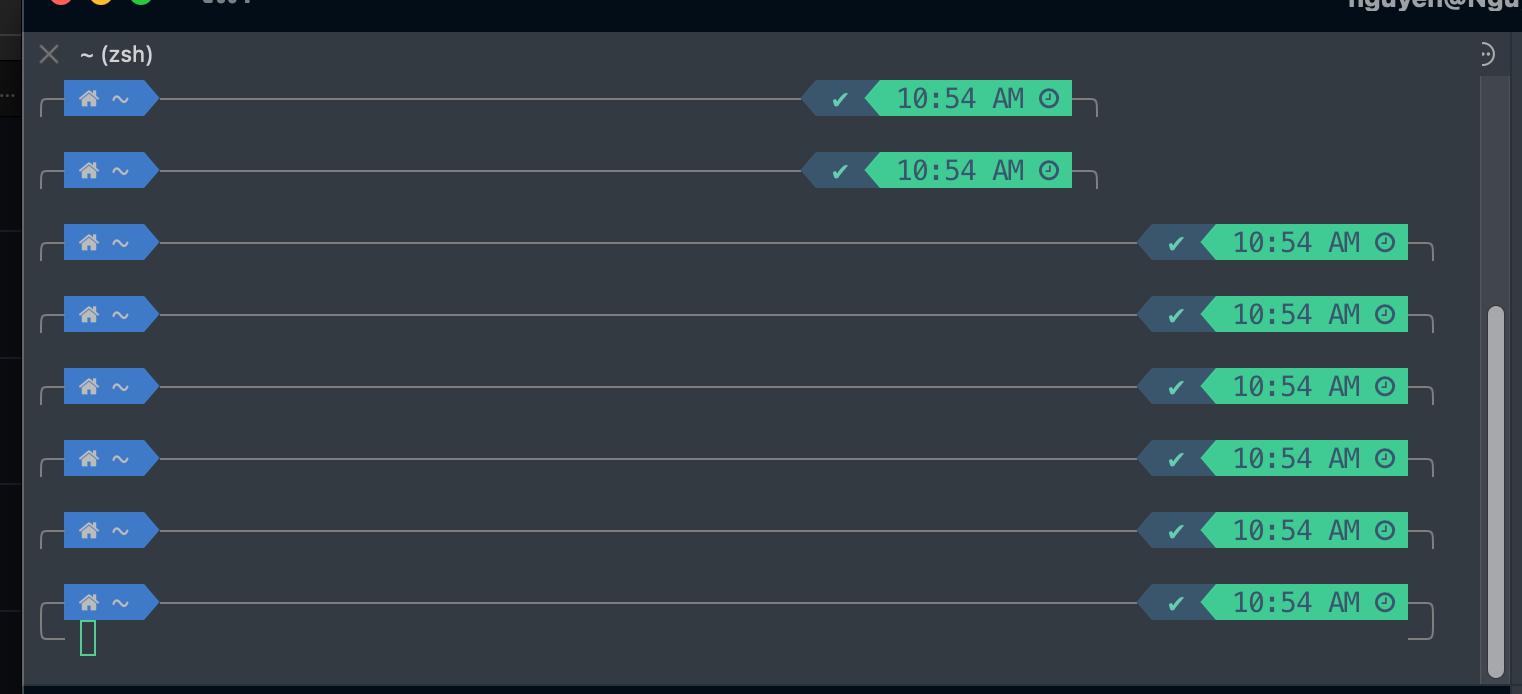This screenshot has width=1522, height=694.
Task: Click the clock icon in the first 10:54 AM badge
Action: coord(1047,98)
